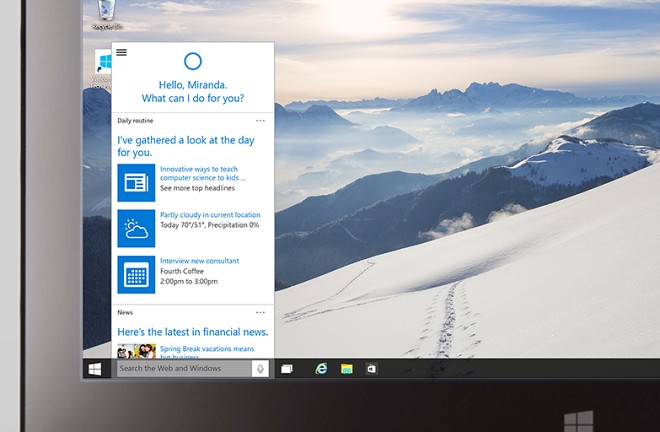Viewport: 660px width, 432px height.
Task: Open Task View from the taskbar
Action: (287, 369)
